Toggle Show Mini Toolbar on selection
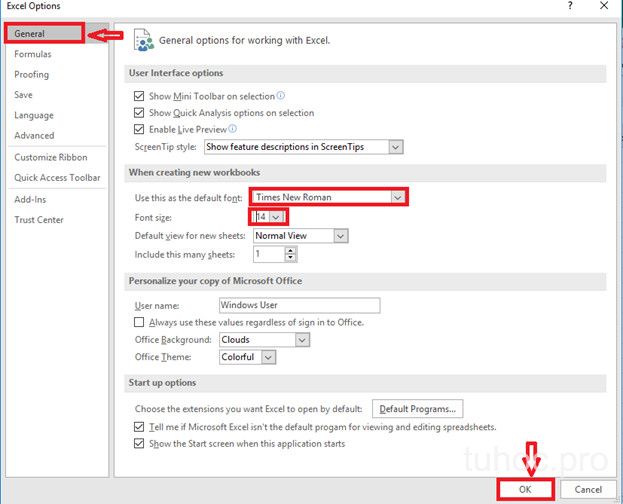Image resolution: width=623 pixels, height=504 pixels. click(139, 96)
